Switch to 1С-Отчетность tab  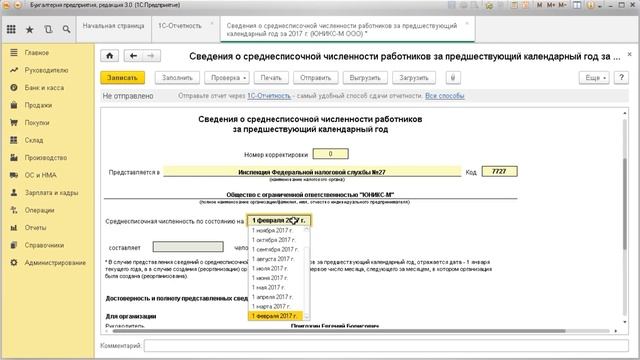tap(180, 26)
